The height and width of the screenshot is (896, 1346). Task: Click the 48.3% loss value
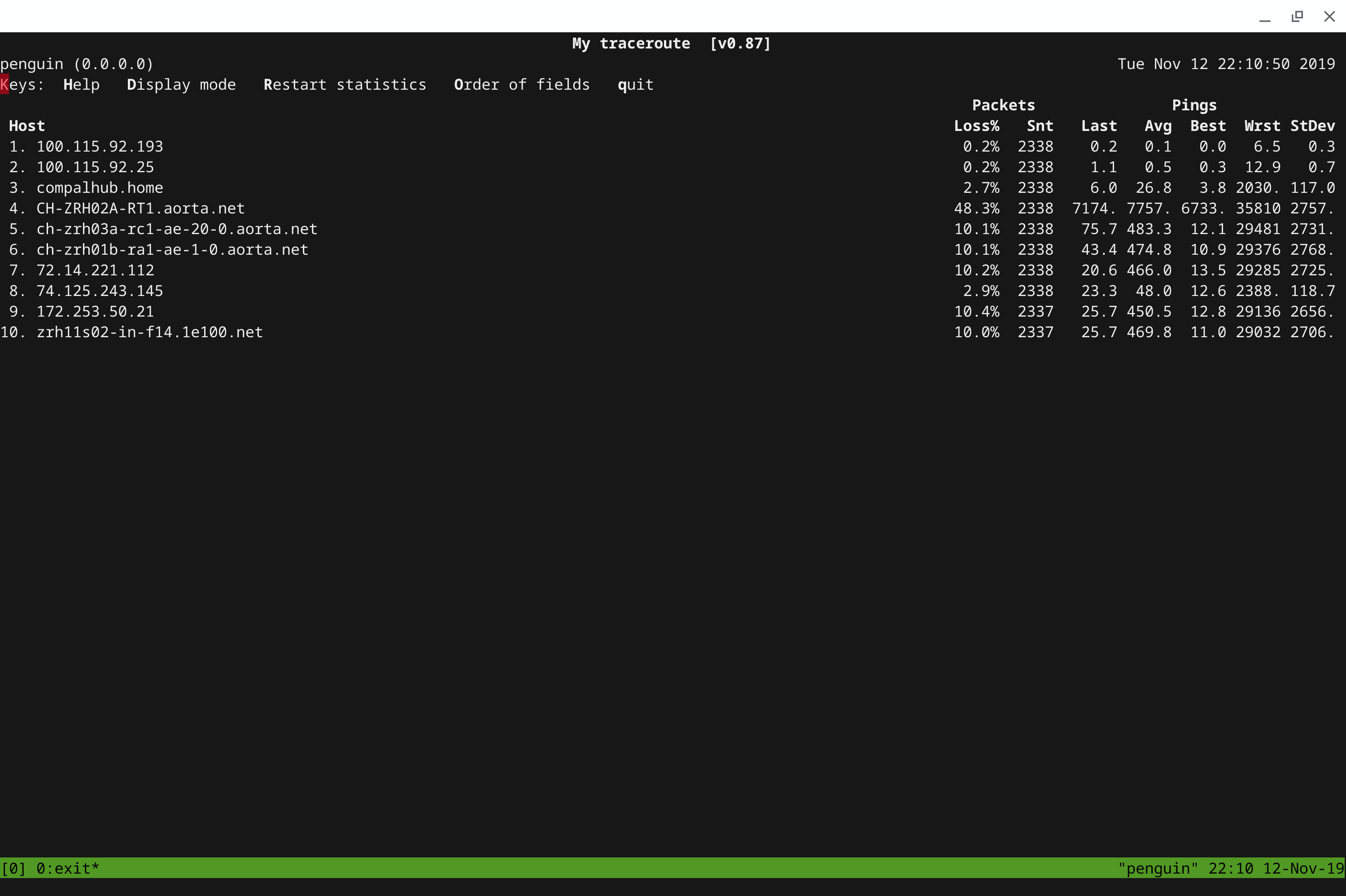976,208
